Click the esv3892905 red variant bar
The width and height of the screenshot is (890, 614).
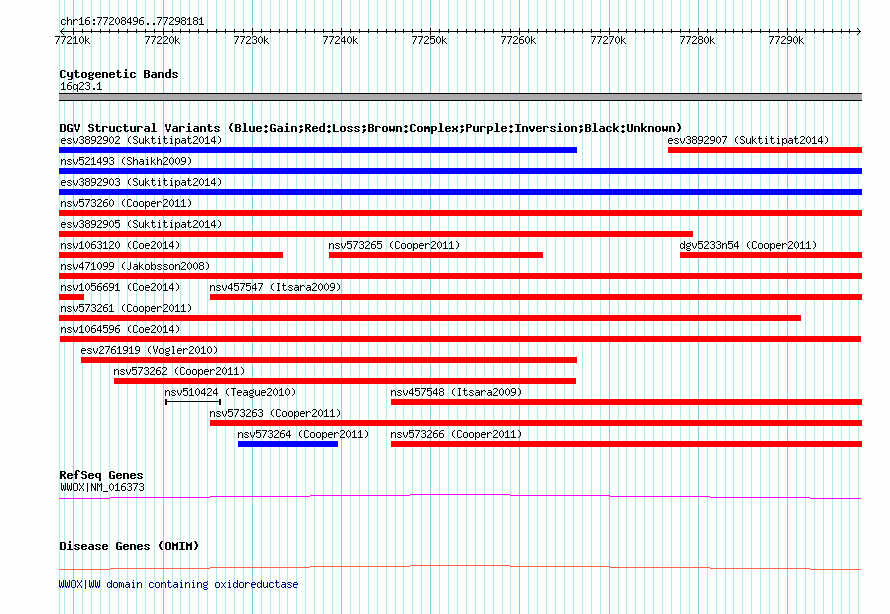click(376, 234)
